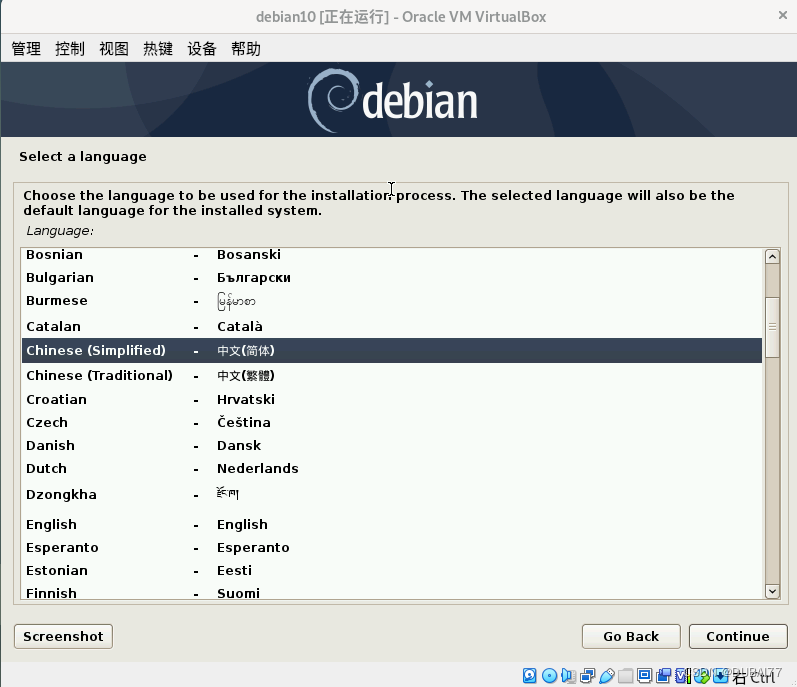This screenshot has height=687, width=797.
Task: Click the Screenshot button
Action: [x=64, y=636]
